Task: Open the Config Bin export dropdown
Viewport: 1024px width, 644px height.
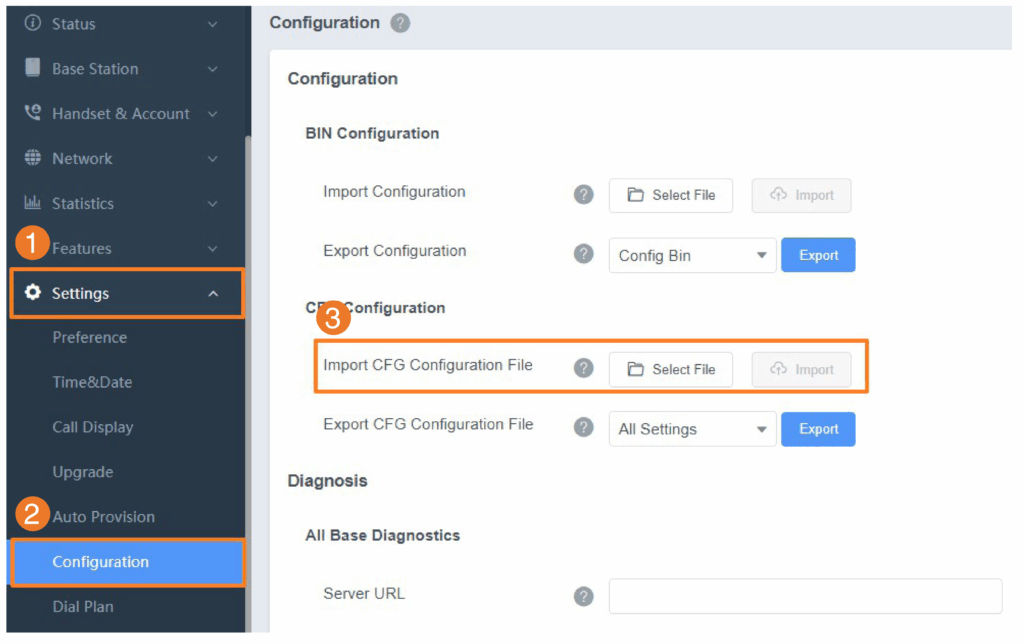Action: tap(692, 255)
